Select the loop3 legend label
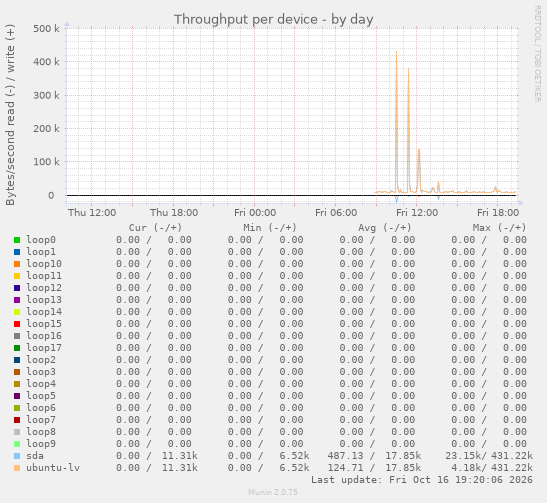 pos(41,372)
